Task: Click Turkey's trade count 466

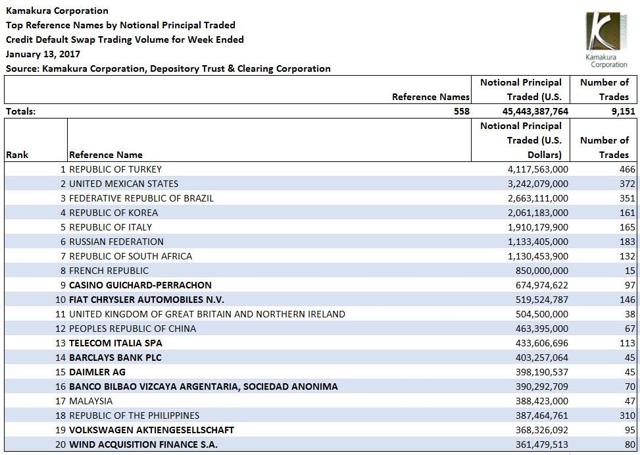Action: [627, 169]
